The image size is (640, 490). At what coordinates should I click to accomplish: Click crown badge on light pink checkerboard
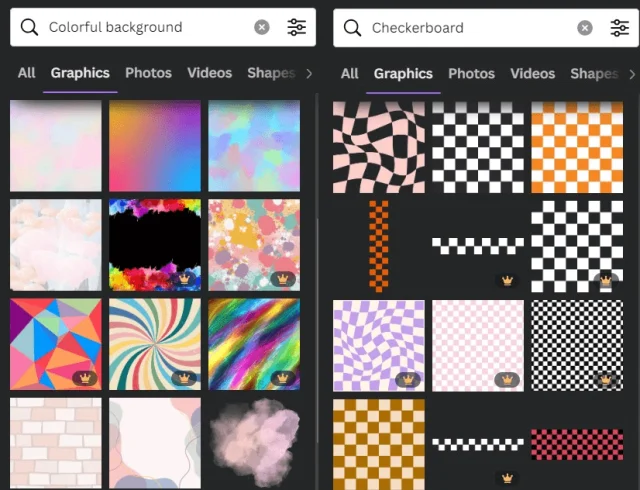pyautogui.click(x=507, y=380)
